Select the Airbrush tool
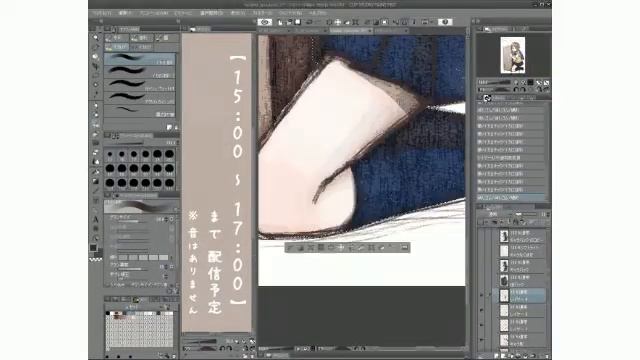Image resolution: width=640 pixels, height=360 pixels. tap(96, 133)
